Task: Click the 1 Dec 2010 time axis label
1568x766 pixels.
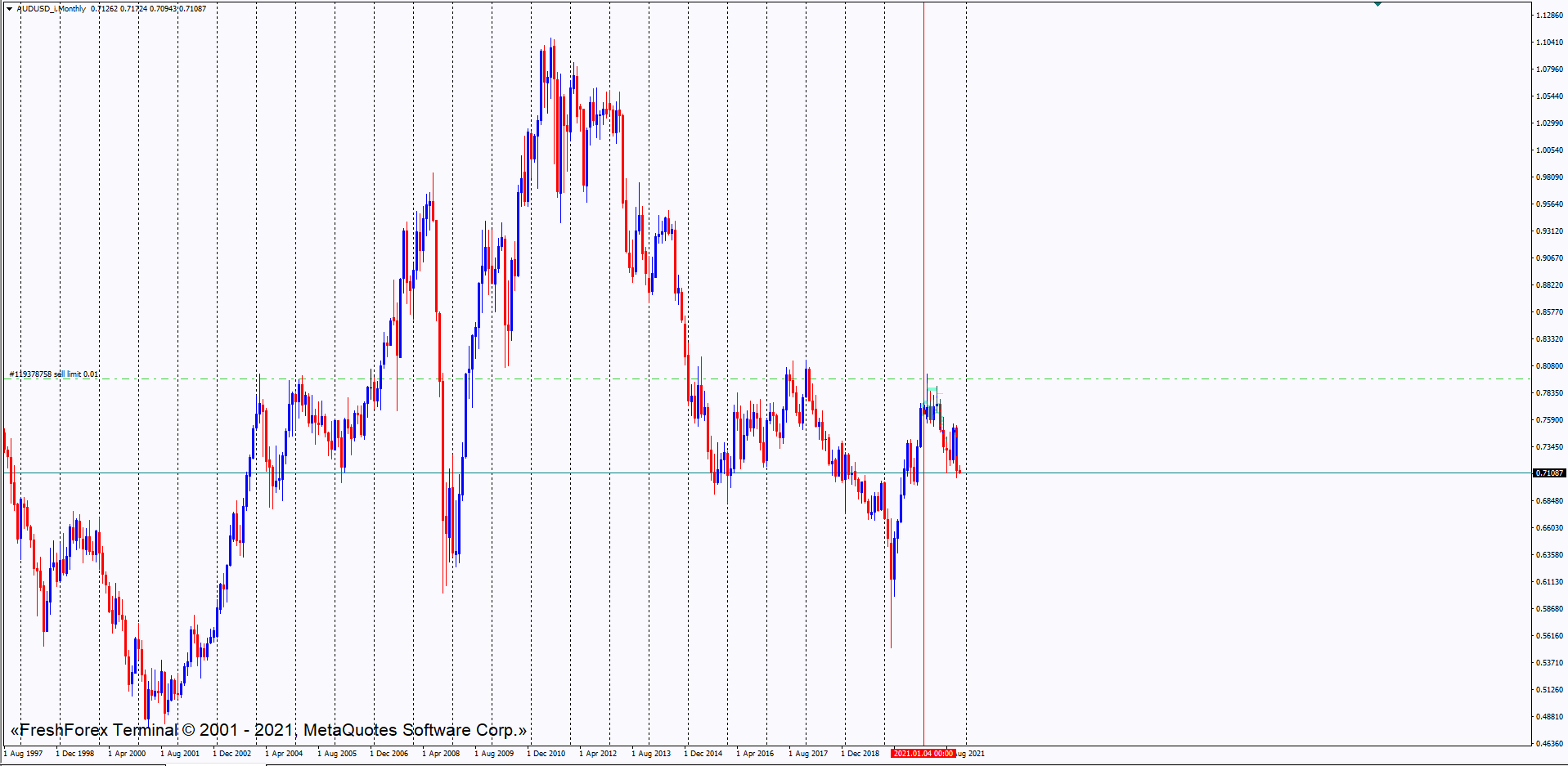Action: point(546,754)
